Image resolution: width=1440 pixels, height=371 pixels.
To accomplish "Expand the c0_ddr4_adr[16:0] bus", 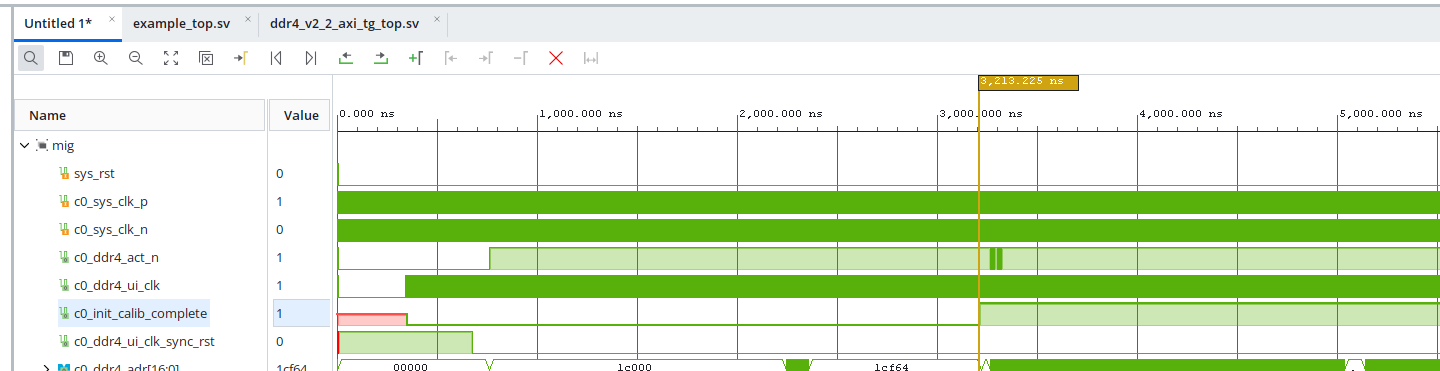I will point(46,368).
